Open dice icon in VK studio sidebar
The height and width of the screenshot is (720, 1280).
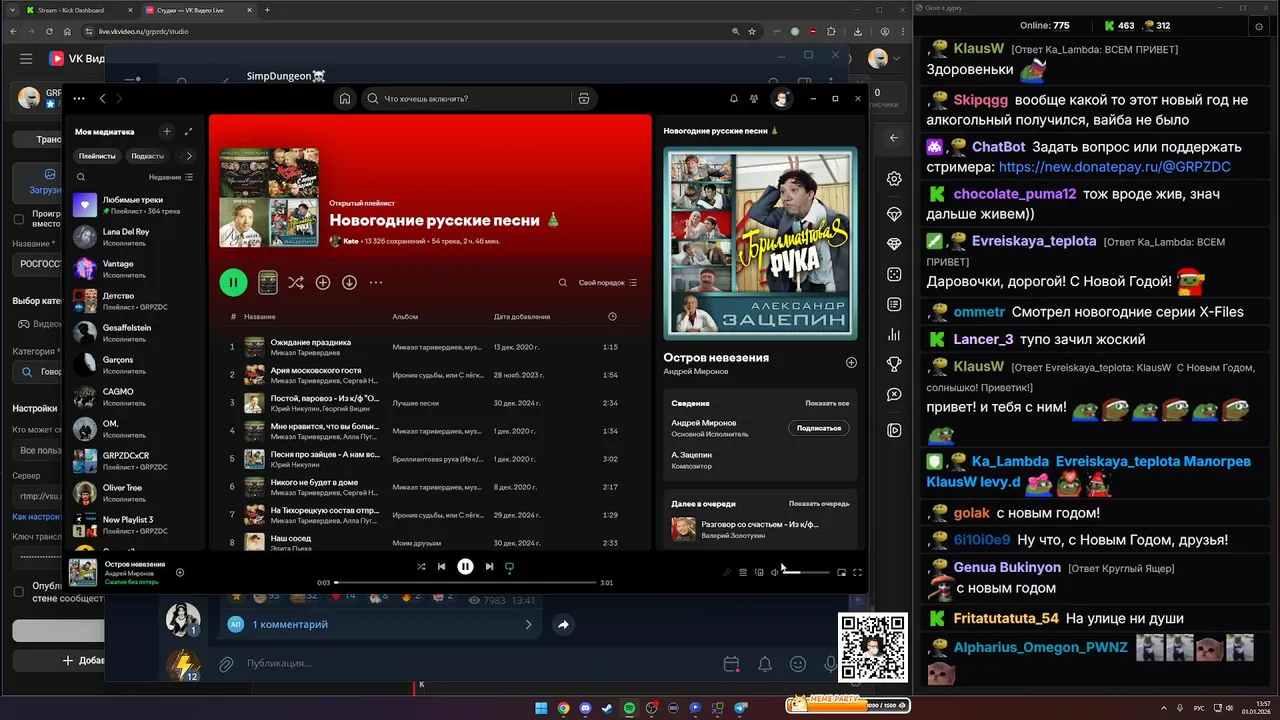click(x=894, y=274)
